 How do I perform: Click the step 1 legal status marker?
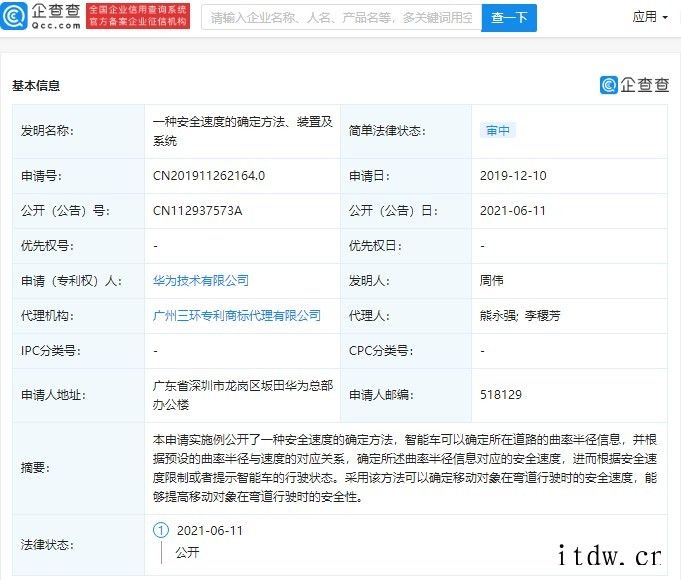(x=161, y=530)
